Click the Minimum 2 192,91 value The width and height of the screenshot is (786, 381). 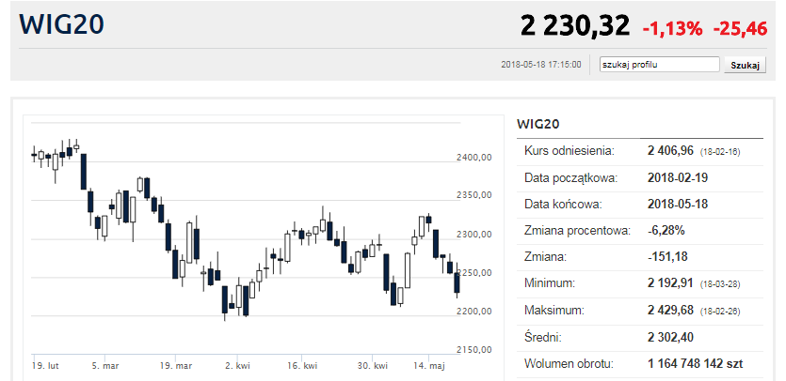671,284
